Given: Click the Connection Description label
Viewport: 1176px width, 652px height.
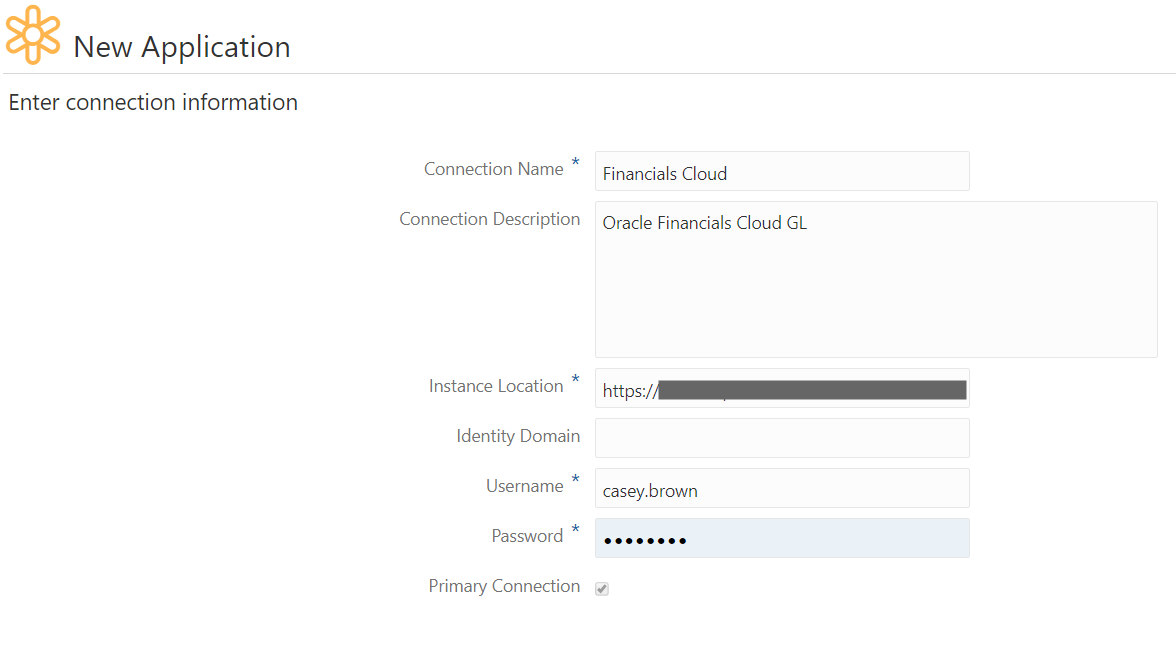Looking at the screenshot, I should 489,220.
